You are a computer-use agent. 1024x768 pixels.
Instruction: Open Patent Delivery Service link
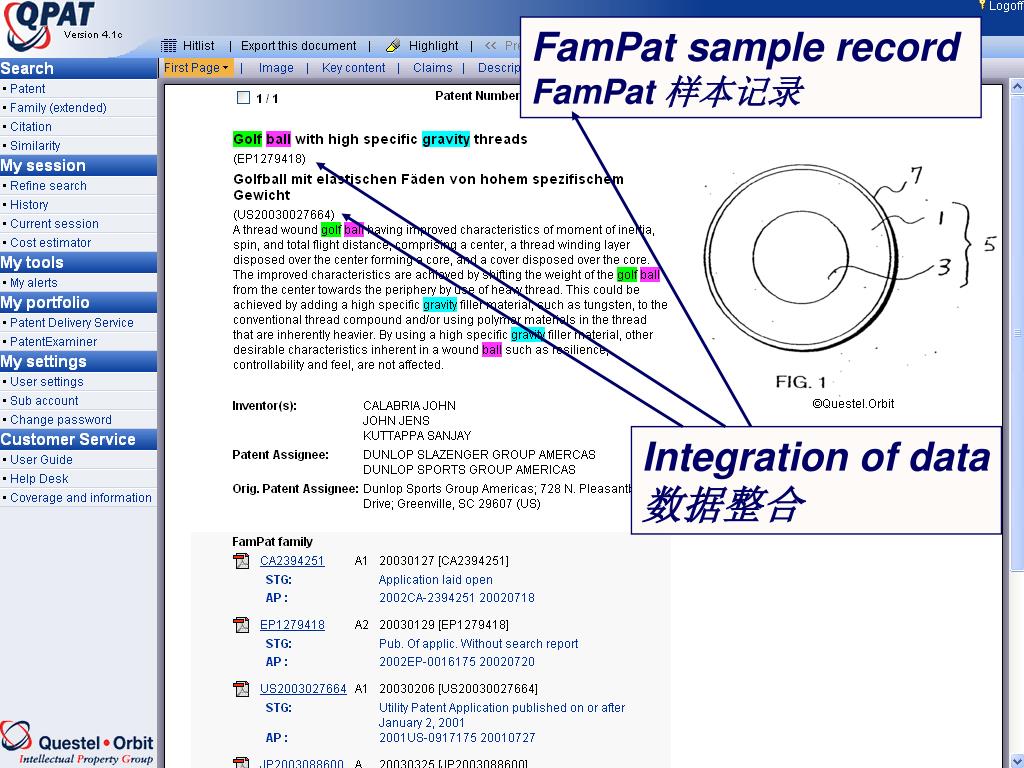[x=72, y=323]
